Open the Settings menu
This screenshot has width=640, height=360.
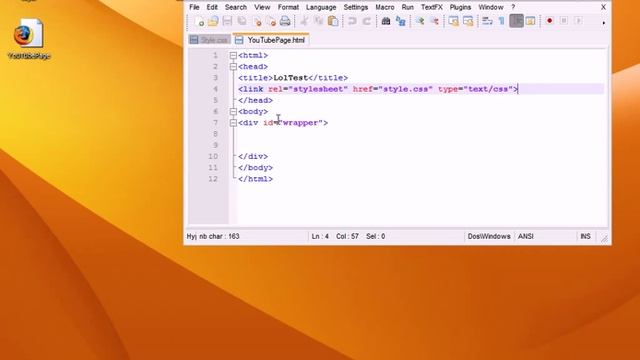tap(356, 7)
